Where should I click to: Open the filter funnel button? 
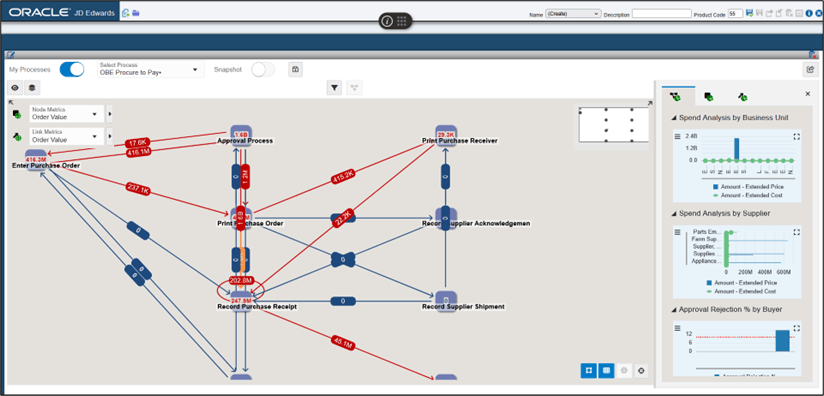[334, 88]
